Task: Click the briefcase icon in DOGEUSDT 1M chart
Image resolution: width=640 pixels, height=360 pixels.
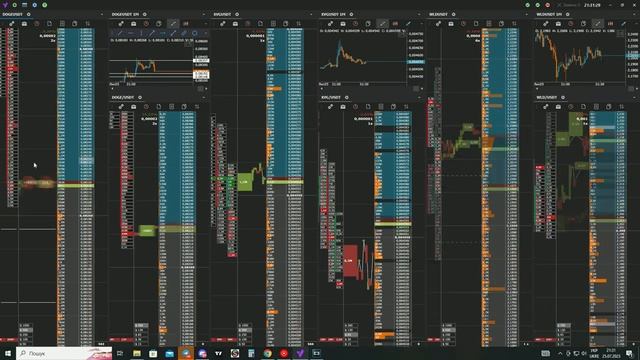Action: tap(133, 24)
